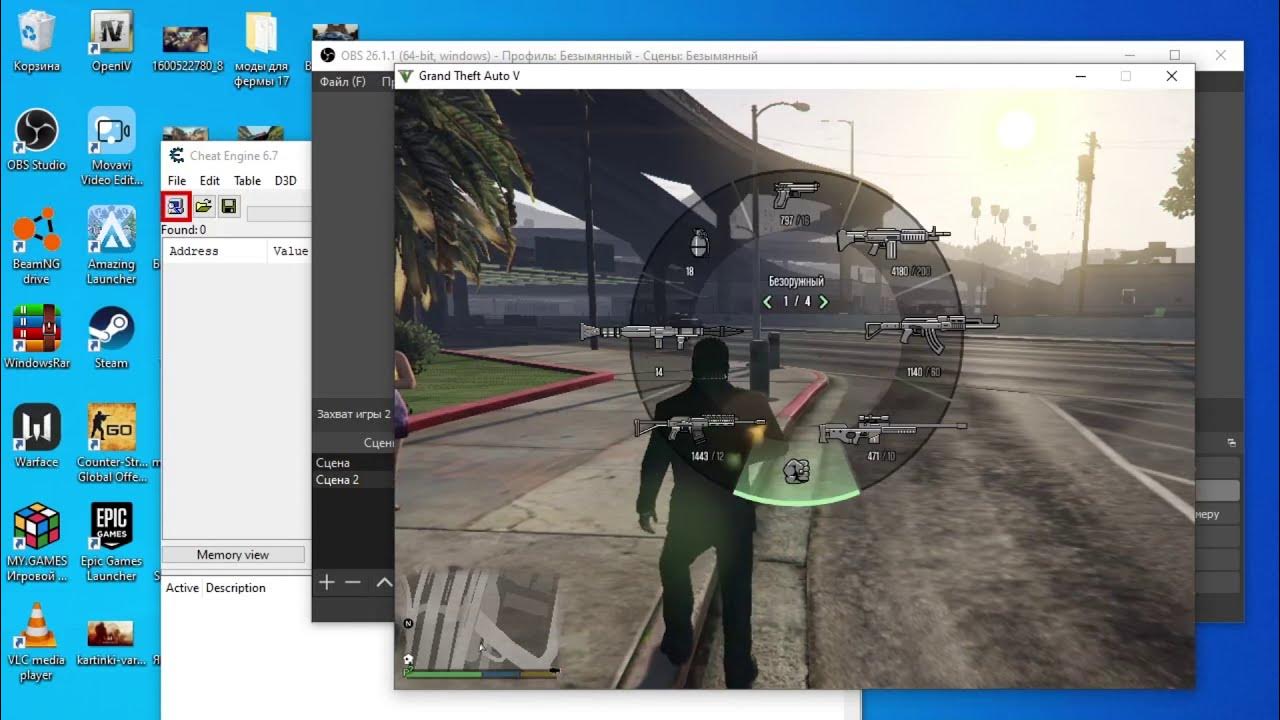Select the assault rifle with 1140 ammo
1280x720 pixels.
pos(931,332)
